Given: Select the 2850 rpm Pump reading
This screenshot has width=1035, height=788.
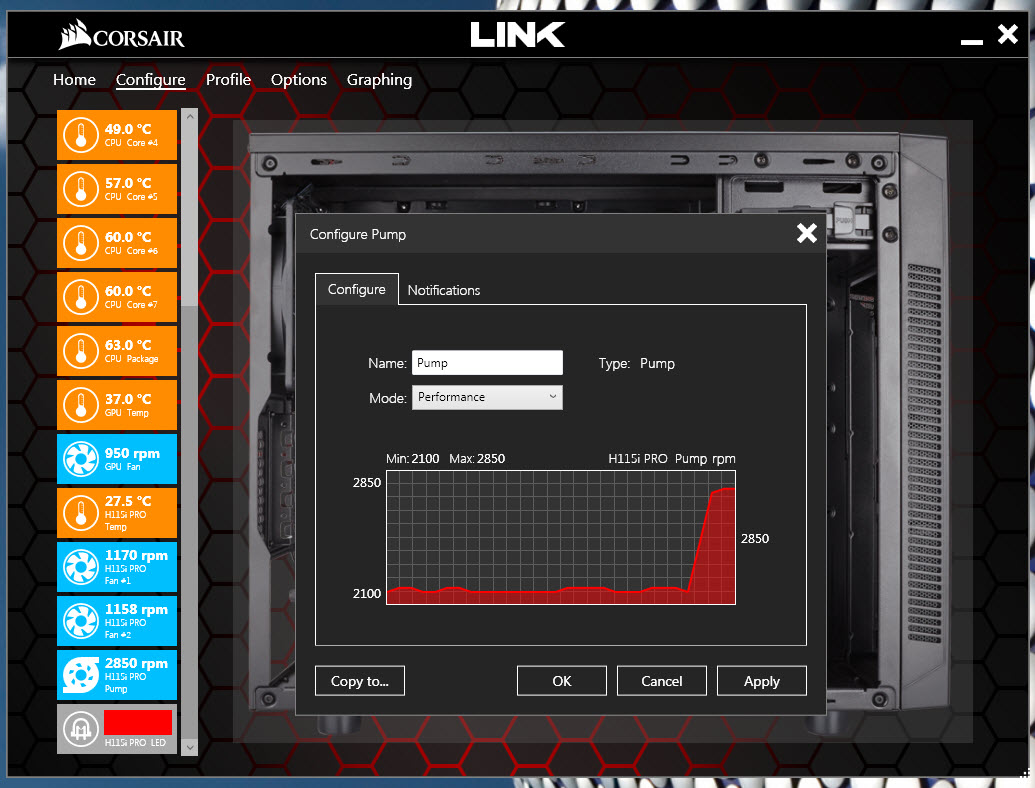Looking at the screenshot, I should pyautogui.click(x=117, y=675).
